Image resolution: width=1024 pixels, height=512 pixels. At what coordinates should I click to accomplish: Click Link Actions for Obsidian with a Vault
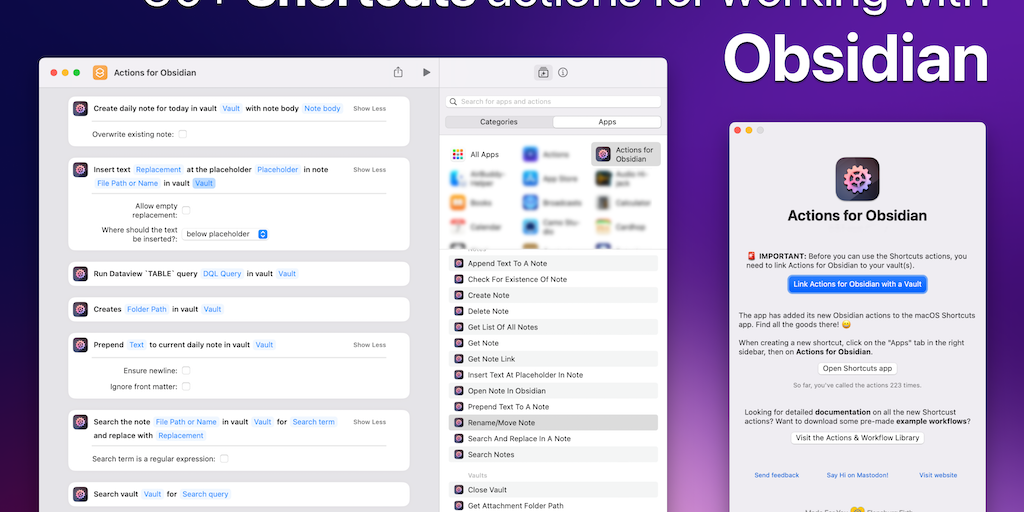coord(857,284)
